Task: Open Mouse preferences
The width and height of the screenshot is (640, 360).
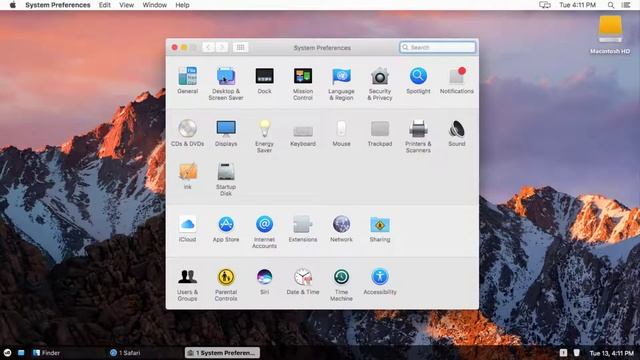Action: (x=341, y=133)
